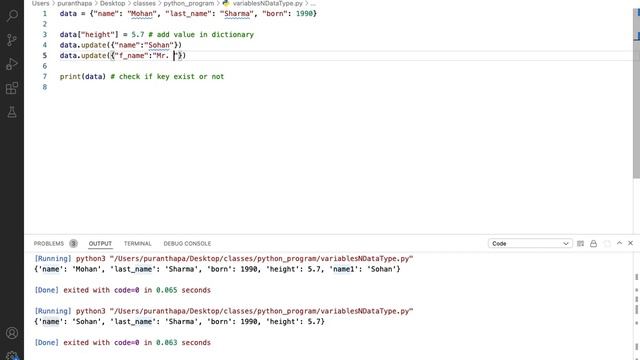
Task: Click the comment 'add value in dictionary'
Action: pyautogui.click(x=205, y=35)
